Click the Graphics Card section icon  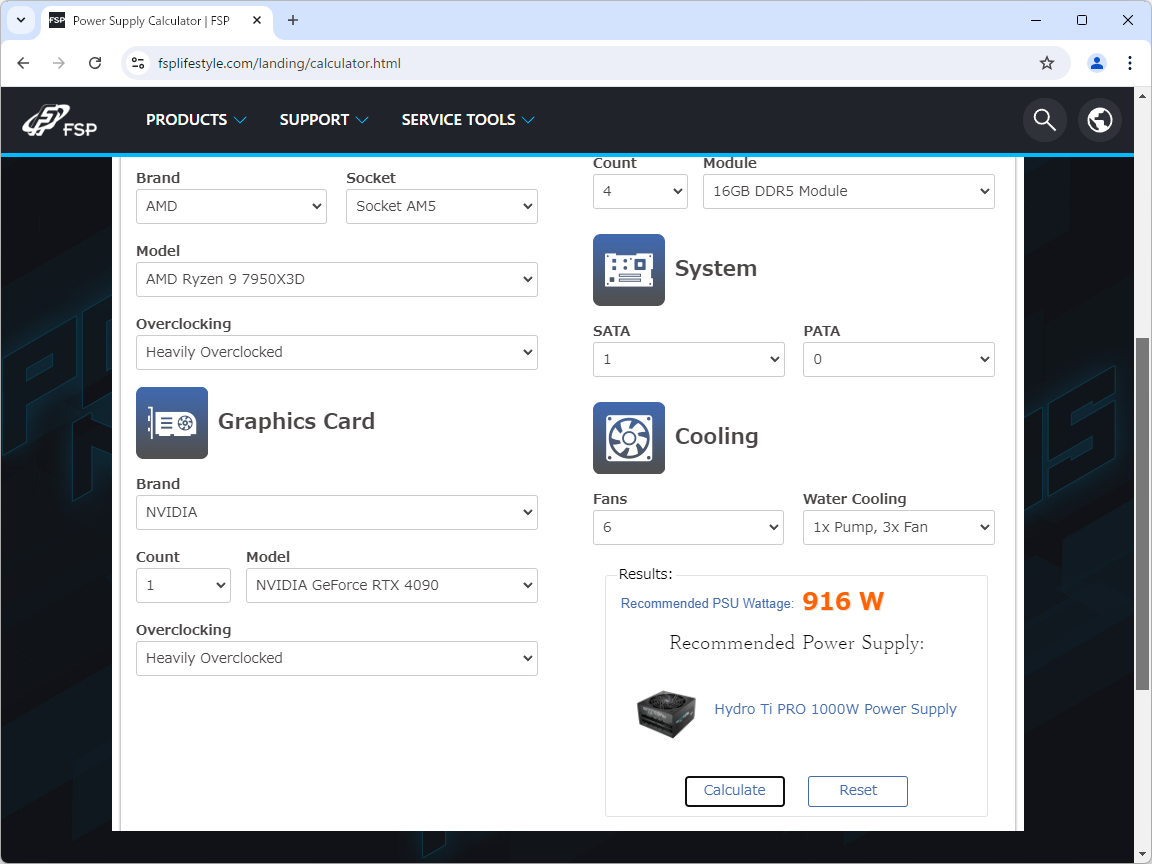pyautogui.click(x=172, y=423)
